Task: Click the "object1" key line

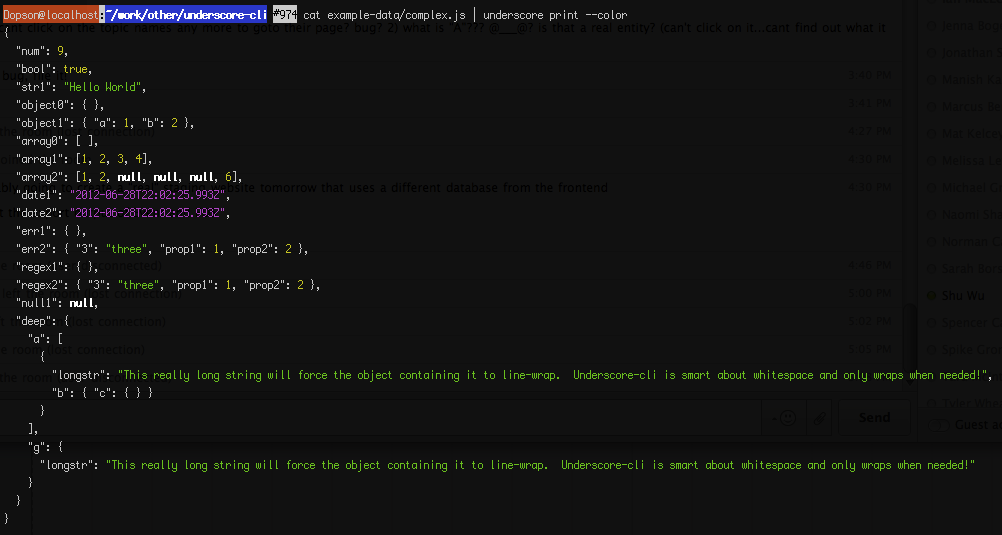Action: pyautogui.click(x=104, y=123)
